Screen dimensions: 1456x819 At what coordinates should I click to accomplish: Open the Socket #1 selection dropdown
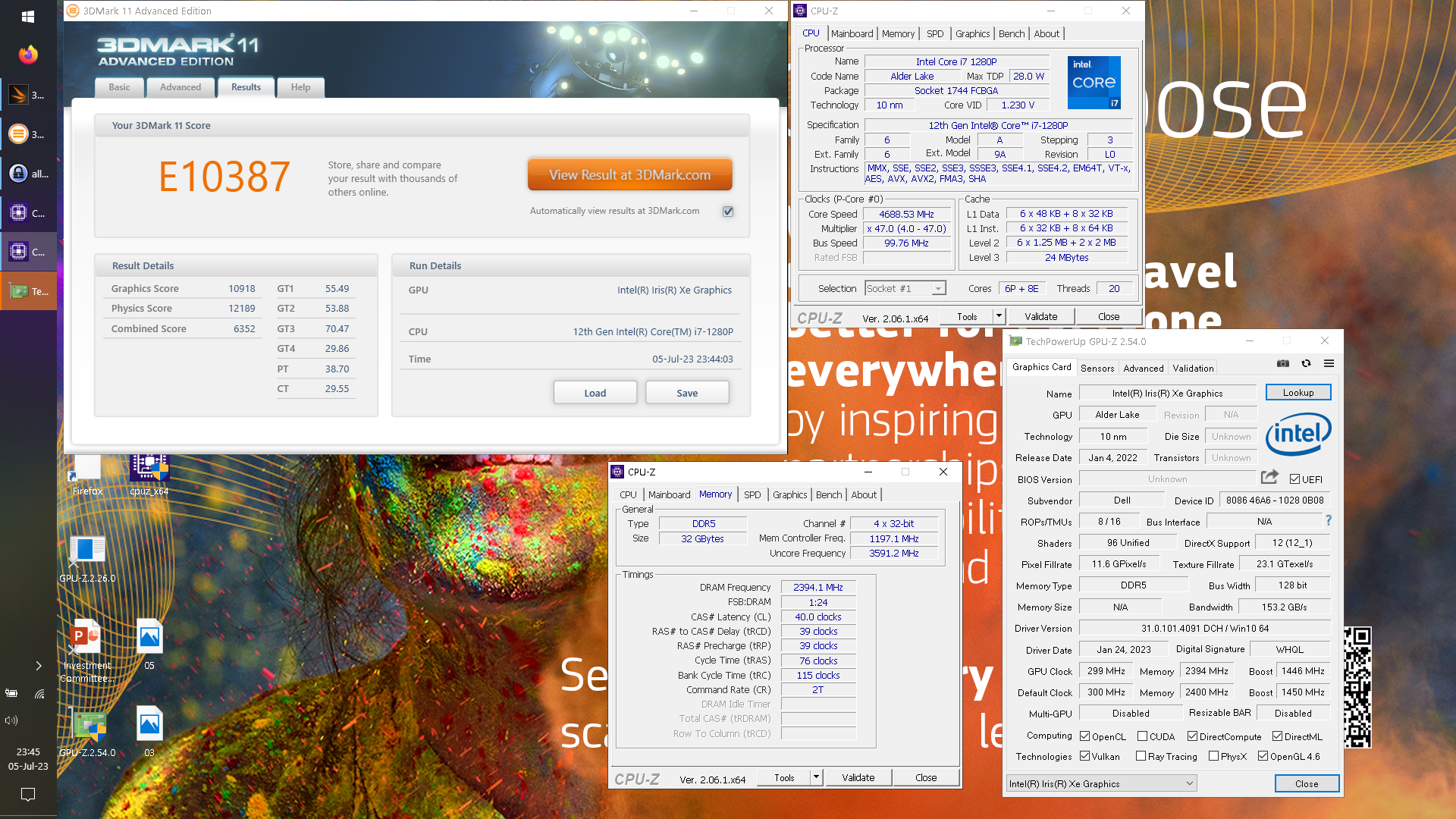(x=905, y=288)
